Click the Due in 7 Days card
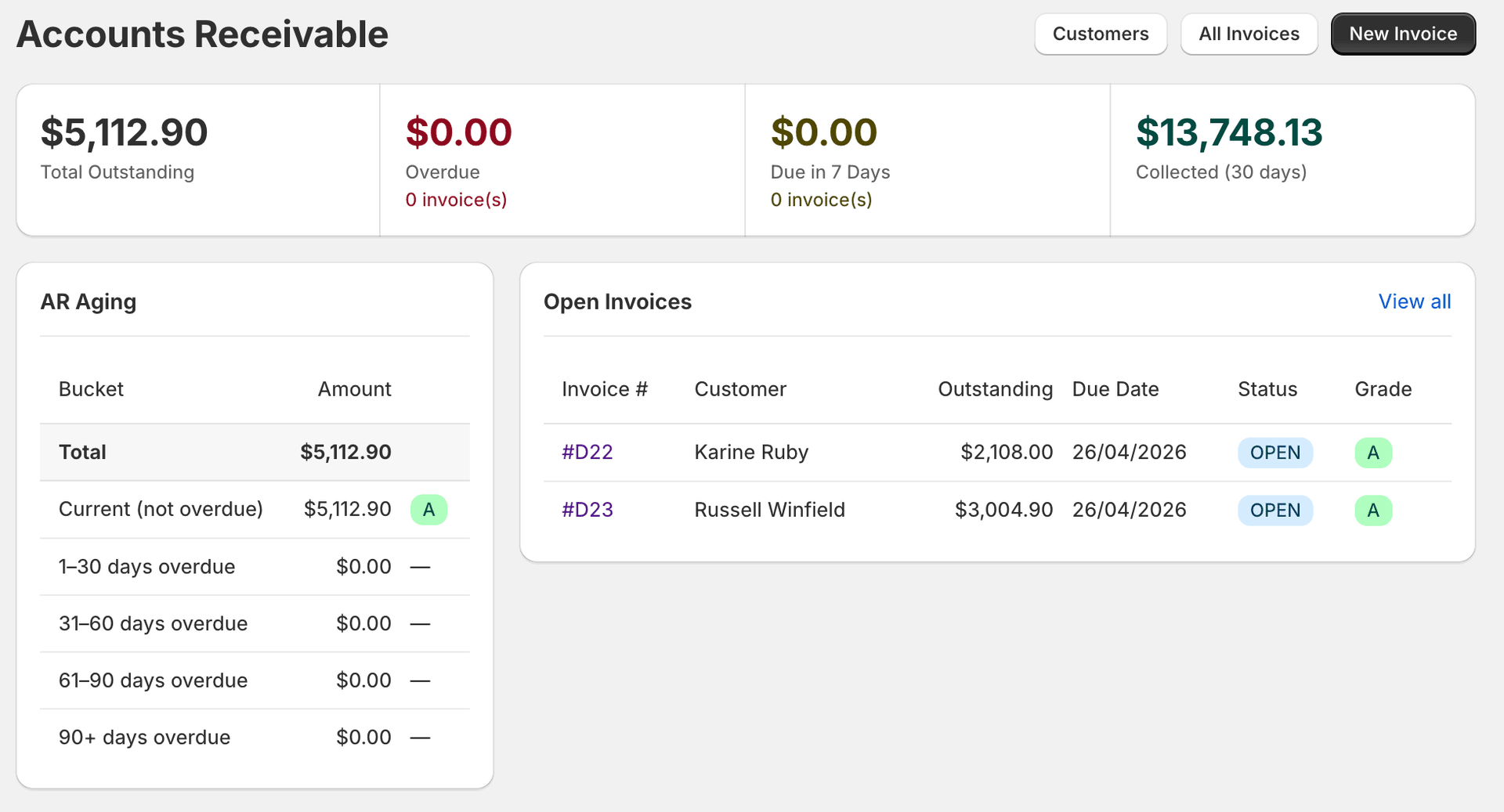 pos(927,157)
